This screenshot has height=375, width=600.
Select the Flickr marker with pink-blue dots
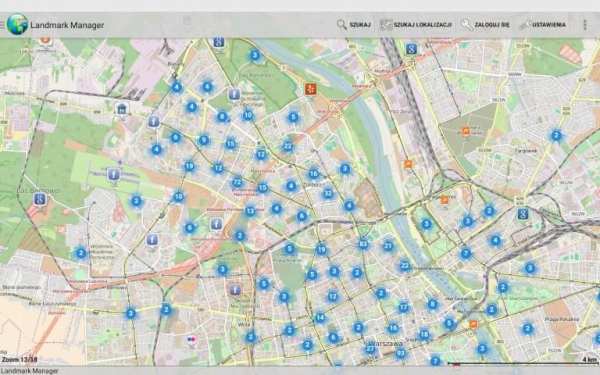click(x=191, y=339)
